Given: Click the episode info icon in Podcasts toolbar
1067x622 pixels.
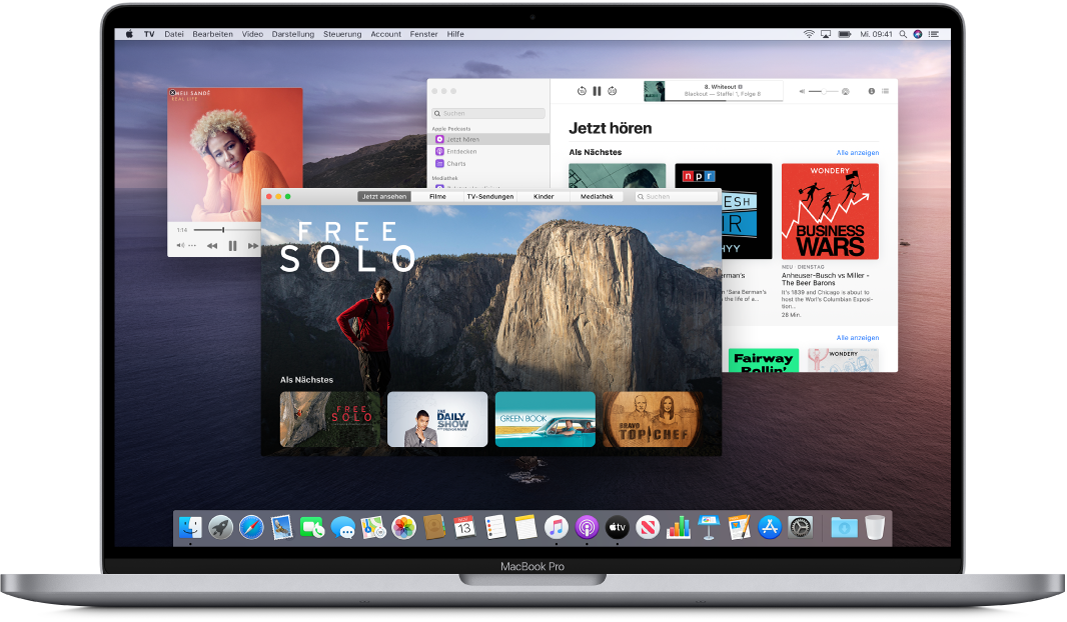Looking at the screenshot, I should click(x=870, y=89).
